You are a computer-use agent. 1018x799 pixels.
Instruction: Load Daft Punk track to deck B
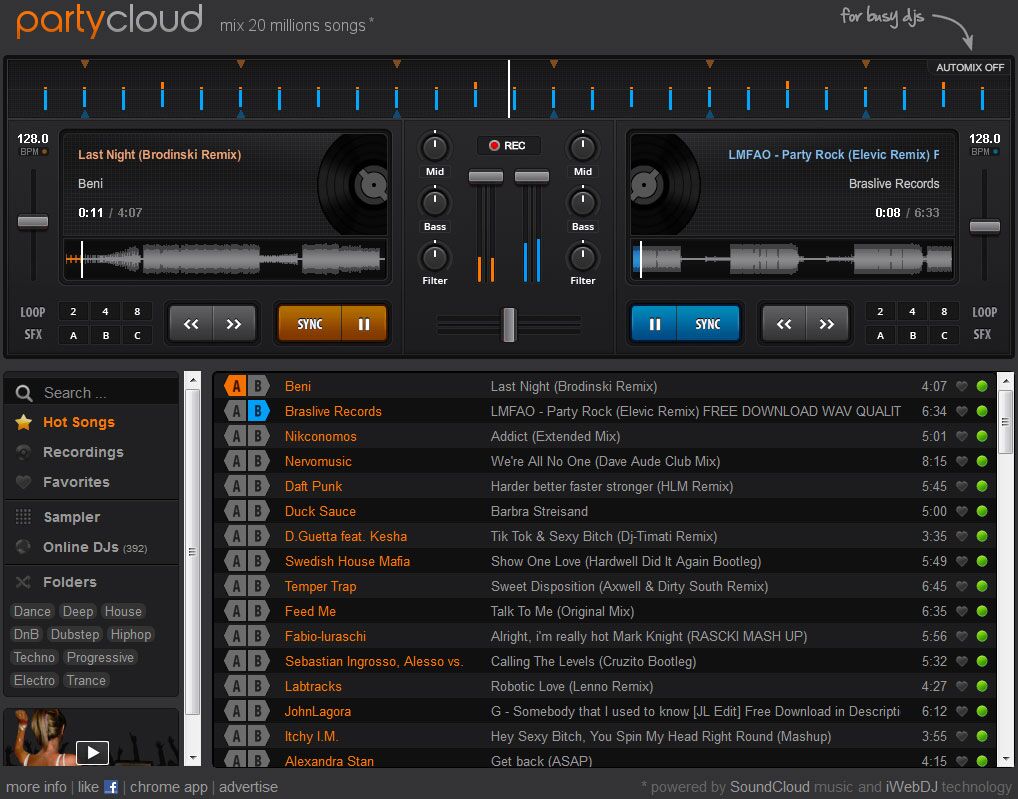coord(258,486)
